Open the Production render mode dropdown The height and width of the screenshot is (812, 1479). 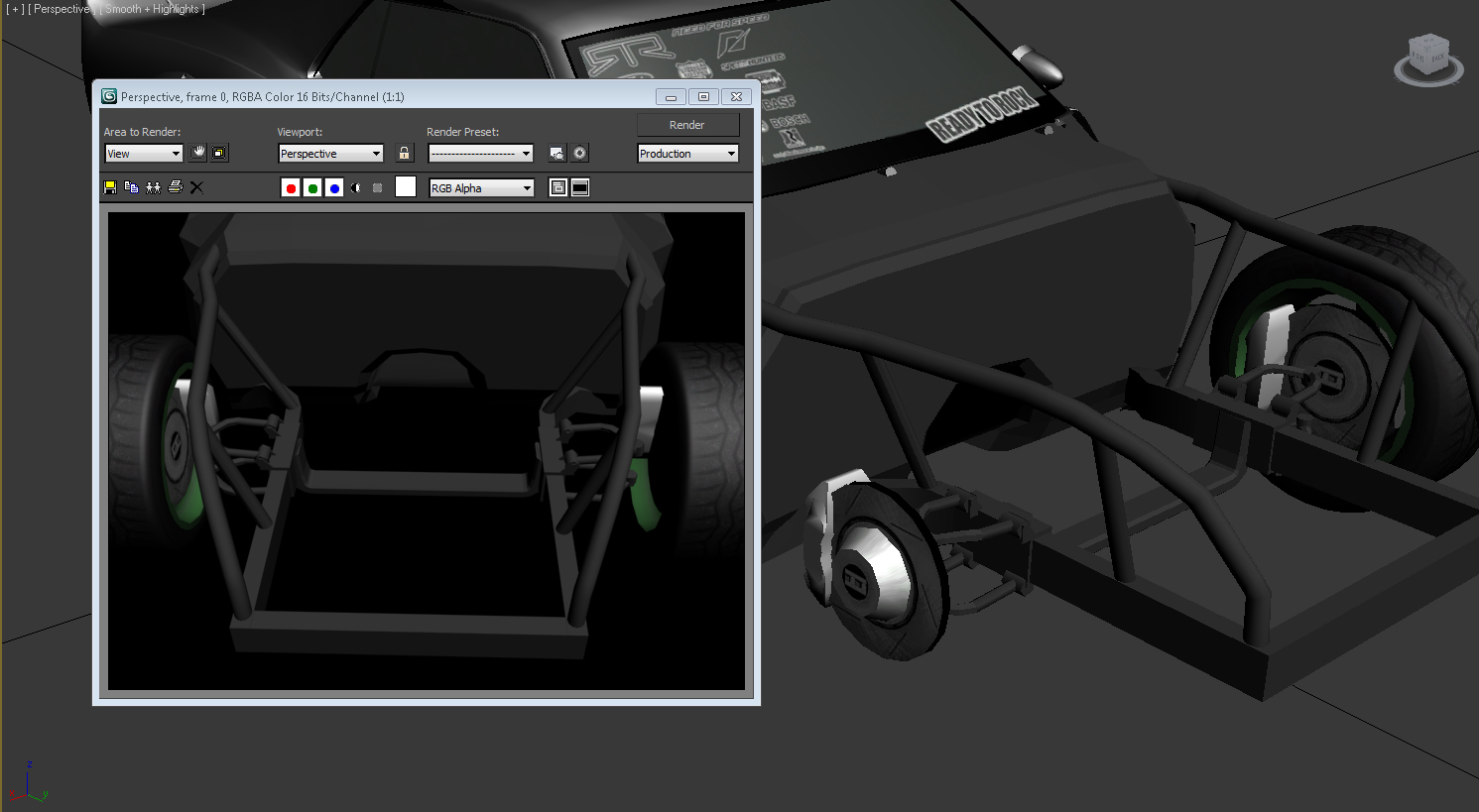687,154
